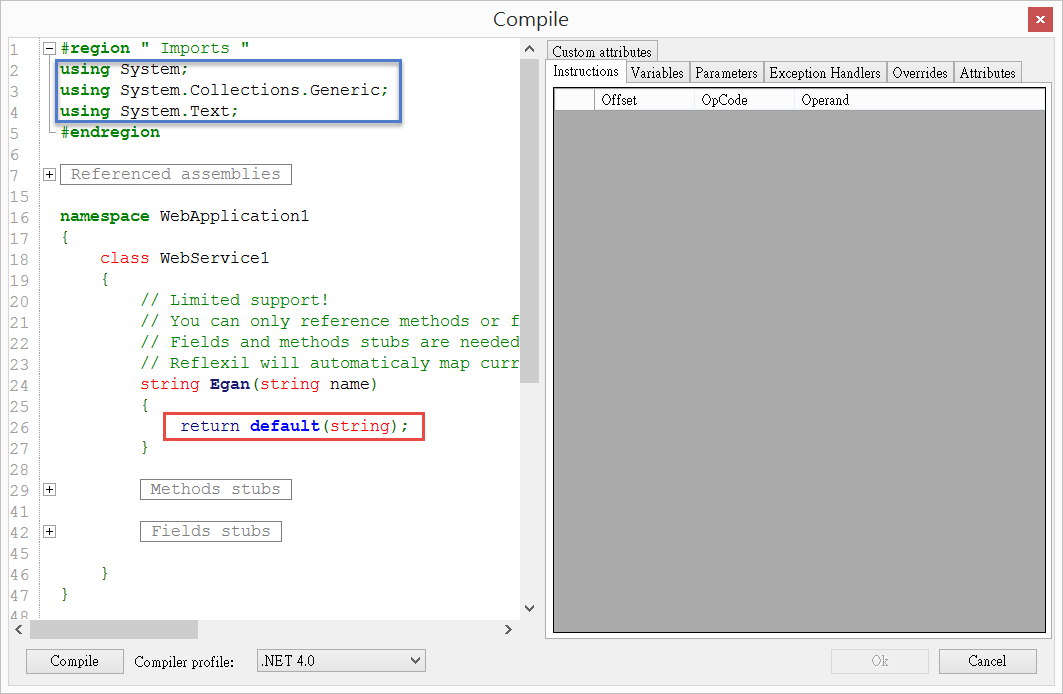Switch to the Variables tab
This screenshot has height=694, width=1063.
657,72
